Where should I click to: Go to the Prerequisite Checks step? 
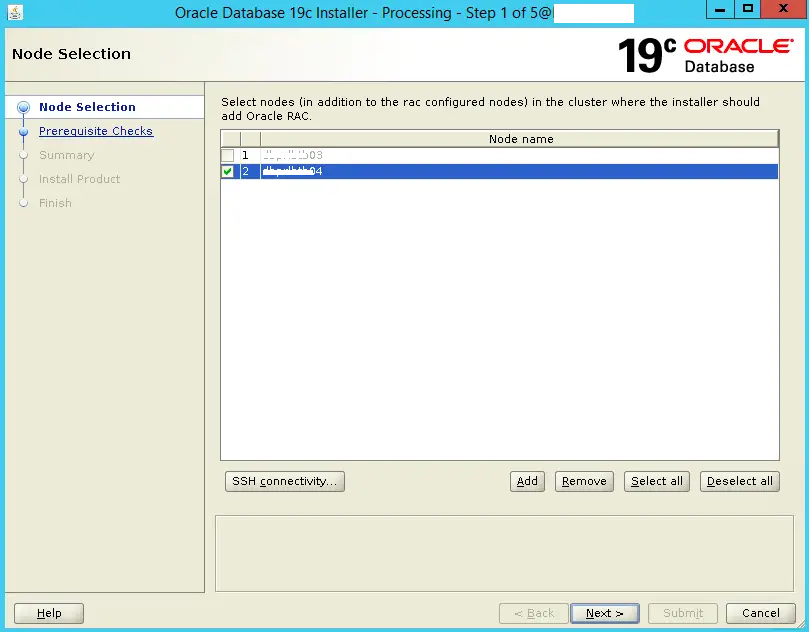coord(96,131)
